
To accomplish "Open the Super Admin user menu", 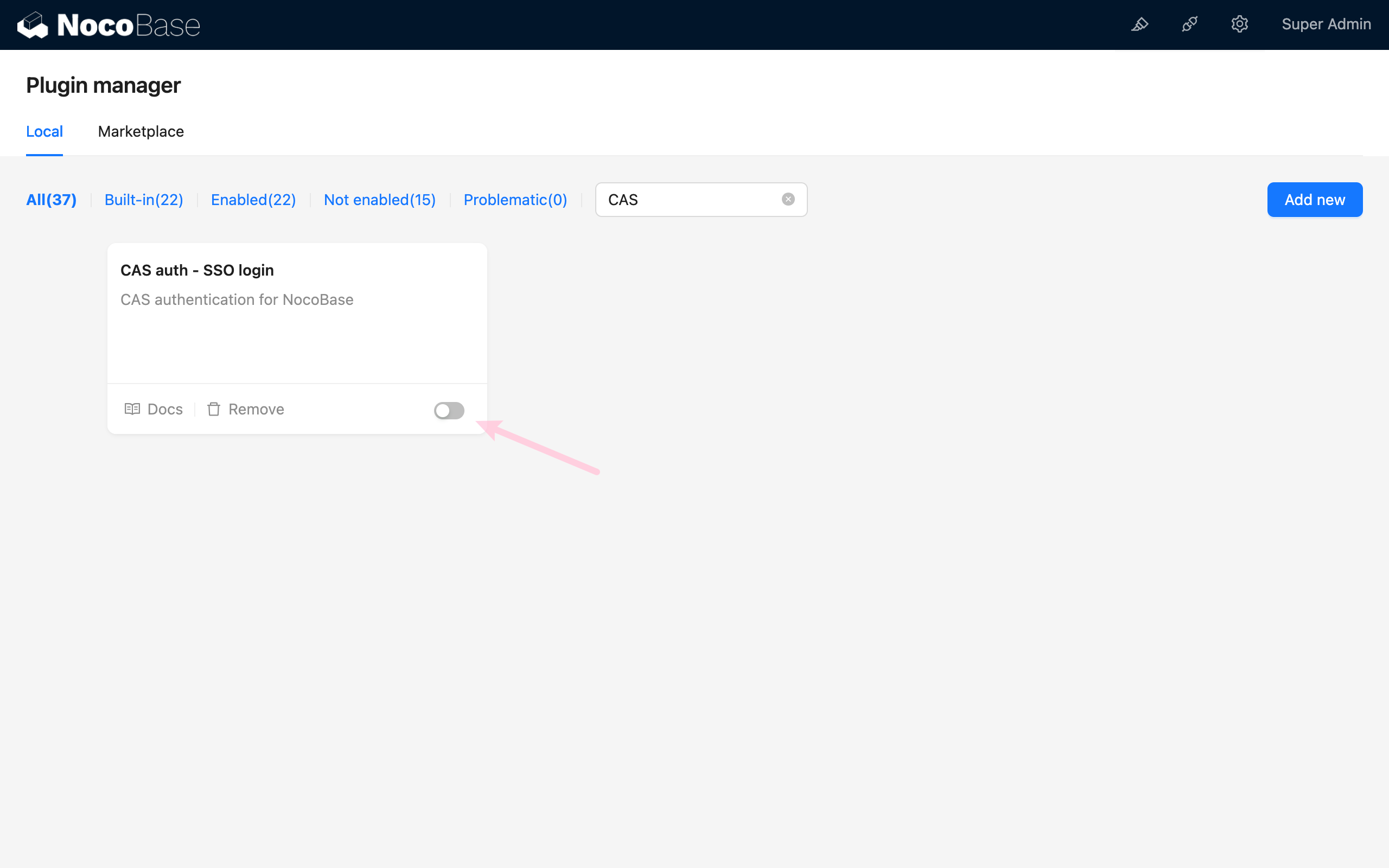I will 1326,24.
